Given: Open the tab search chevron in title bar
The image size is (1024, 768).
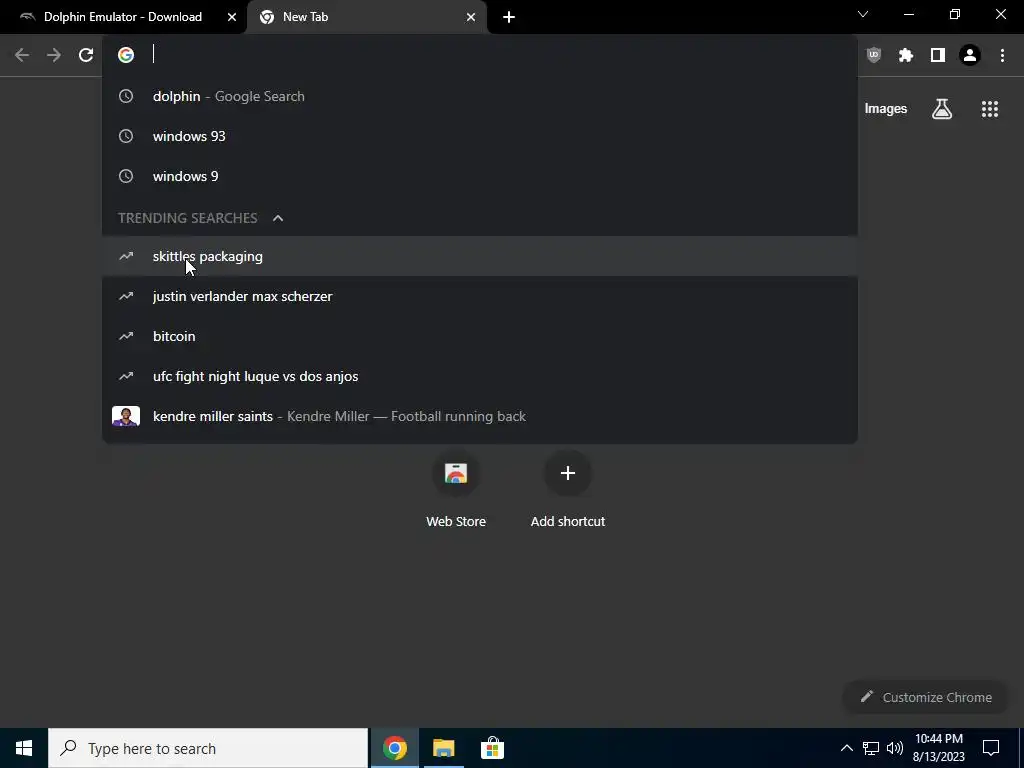Looking at the screenshot, I should 863,14.
